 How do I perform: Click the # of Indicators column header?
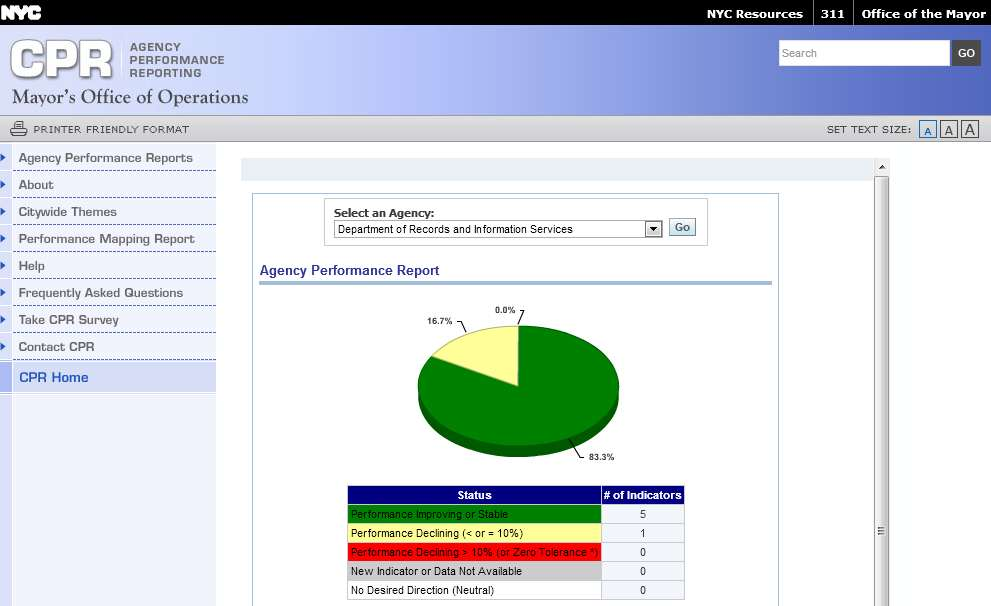643,495
